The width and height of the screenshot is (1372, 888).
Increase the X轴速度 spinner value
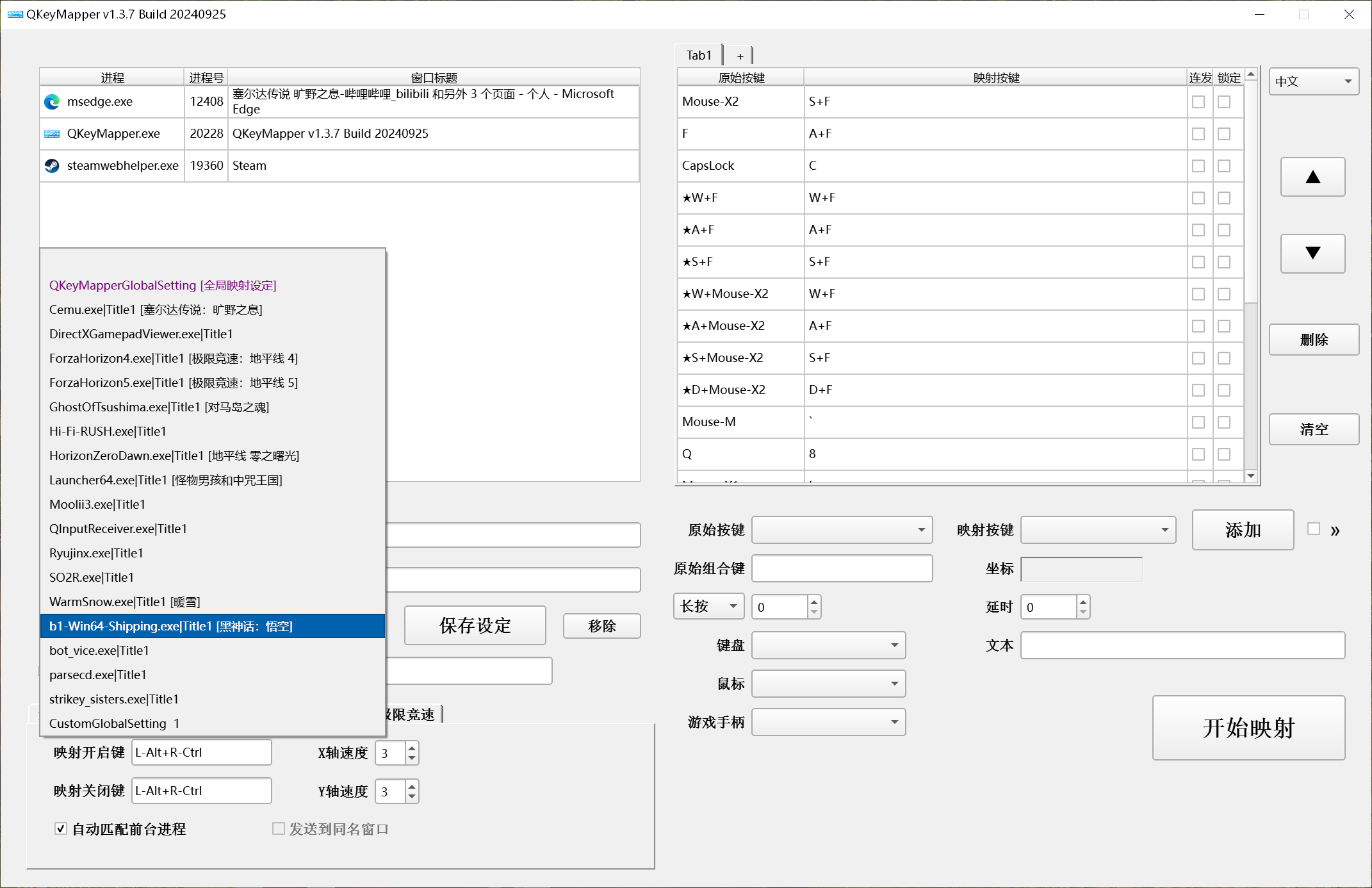tap(412, 748)
